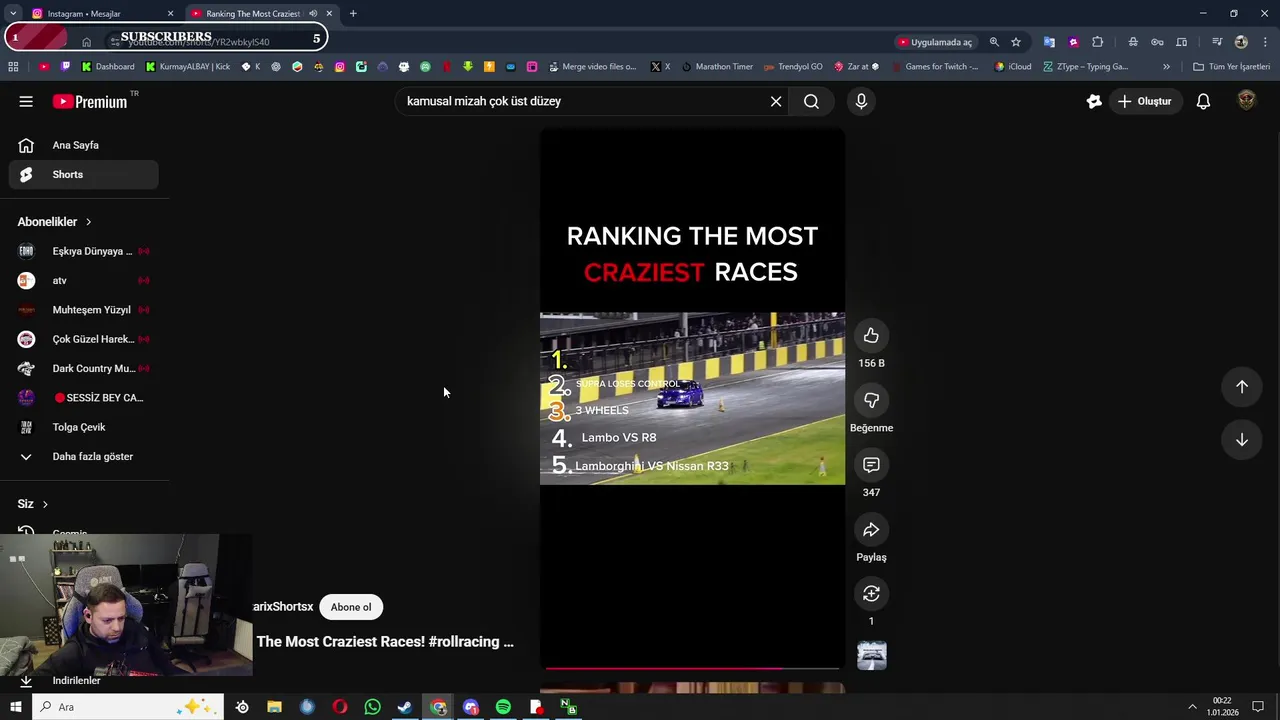Open the YouTube account avatar menu
Screen dimensions: 1280x720
(x=1246, y=100)
